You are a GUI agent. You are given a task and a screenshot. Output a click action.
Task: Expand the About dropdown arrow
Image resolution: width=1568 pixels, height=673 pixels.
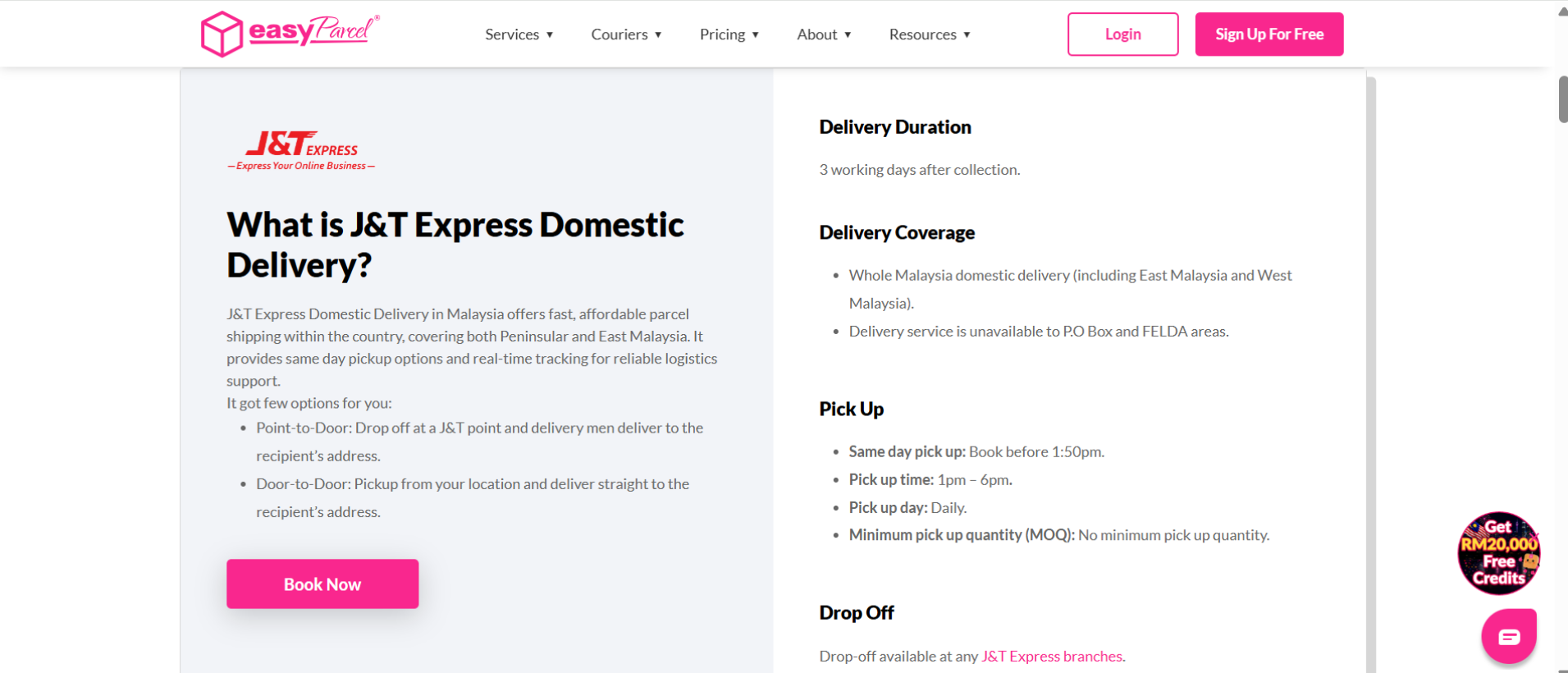coord(848,34)
